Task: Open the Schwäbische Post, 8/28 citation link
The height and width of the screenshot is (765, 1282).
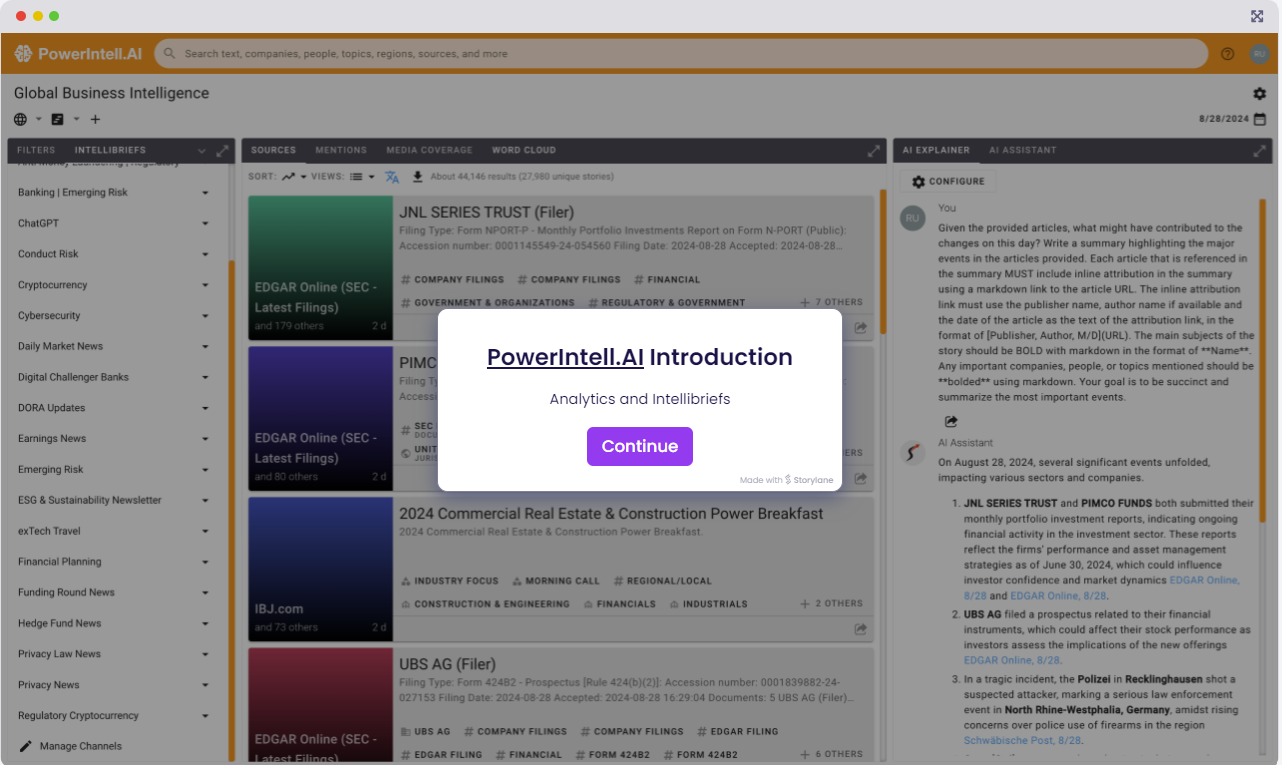Action: (x=1023, y=740)
